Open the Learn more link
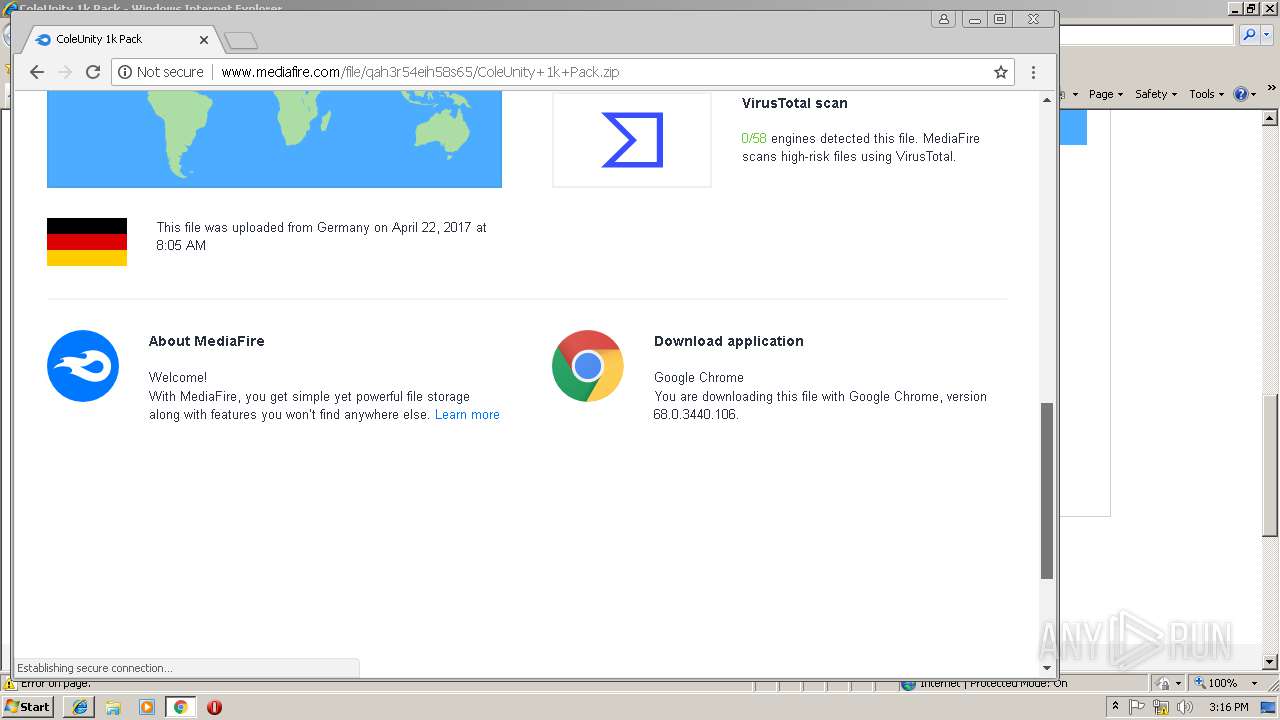1280x720 pixels. pyautogui.click(x=467, y=415)
